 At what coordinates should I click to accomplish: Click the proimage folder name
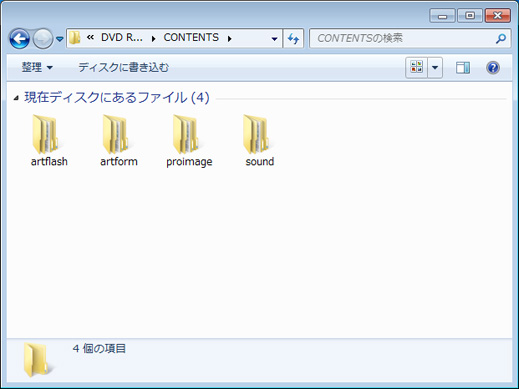(189, 162)
